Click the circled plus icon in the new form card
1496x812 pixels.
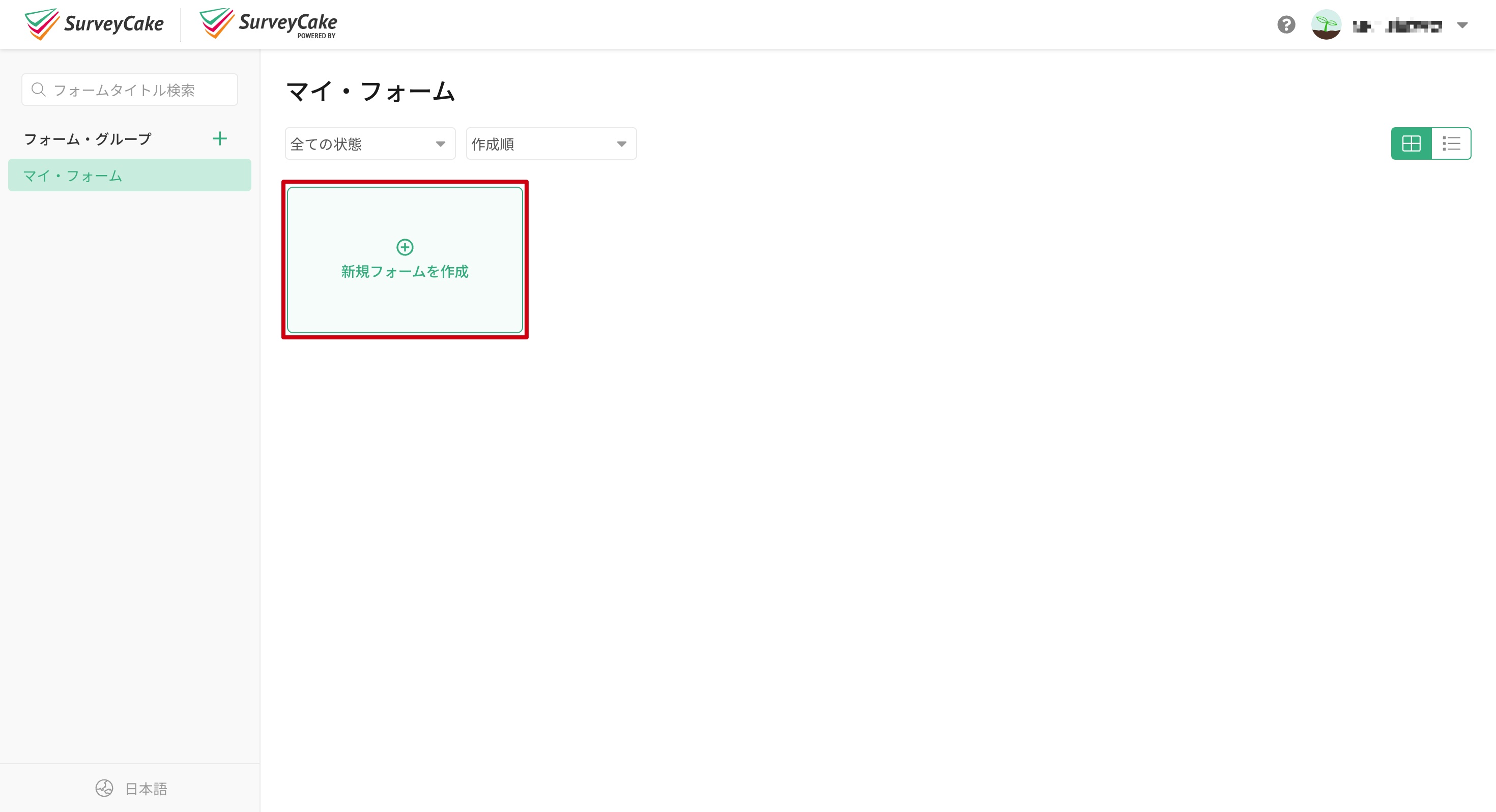(405, 247)
